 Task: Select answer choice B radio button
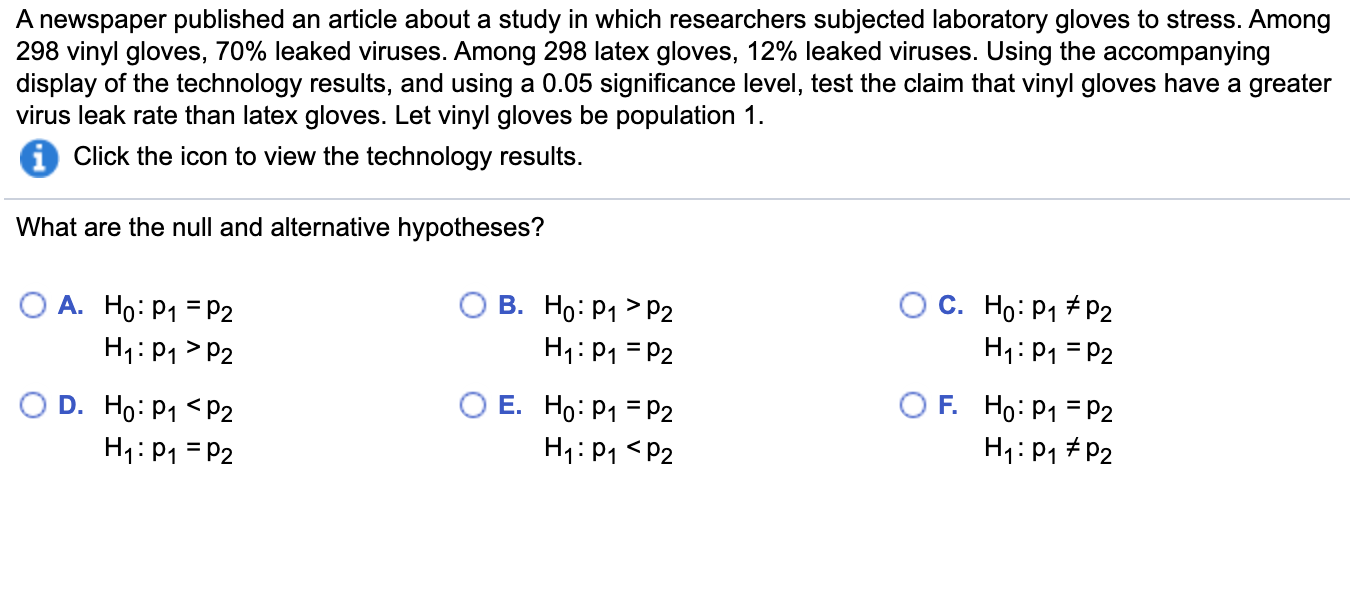coord(473,304)
